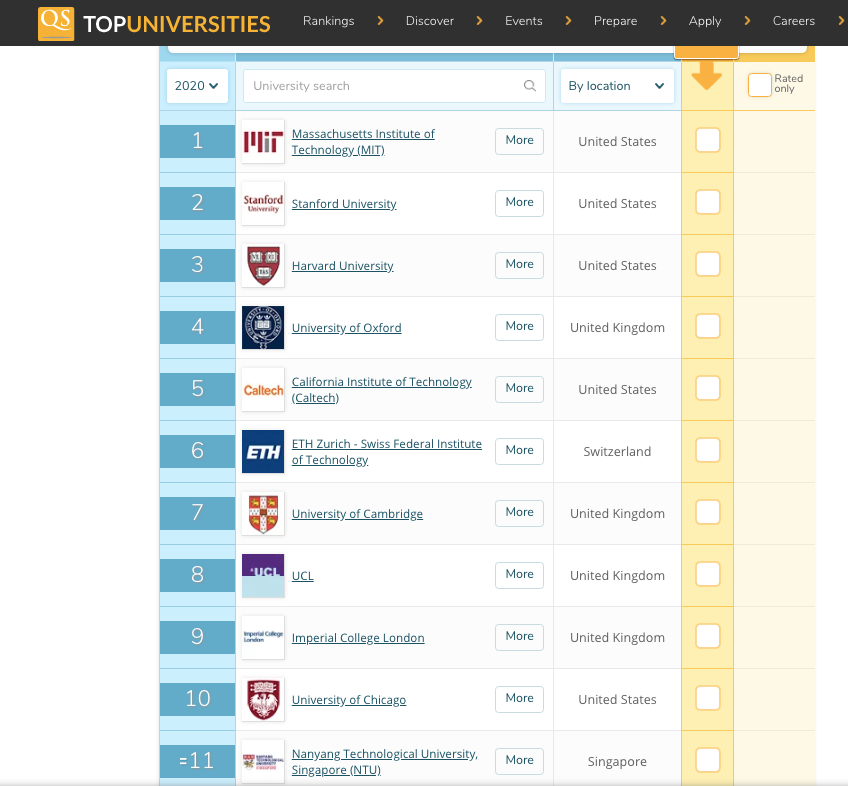This screenshot has width=848, height=786.
Task: Show More for Harvard University
Action: pyautogui.click(x=519, y=264)
